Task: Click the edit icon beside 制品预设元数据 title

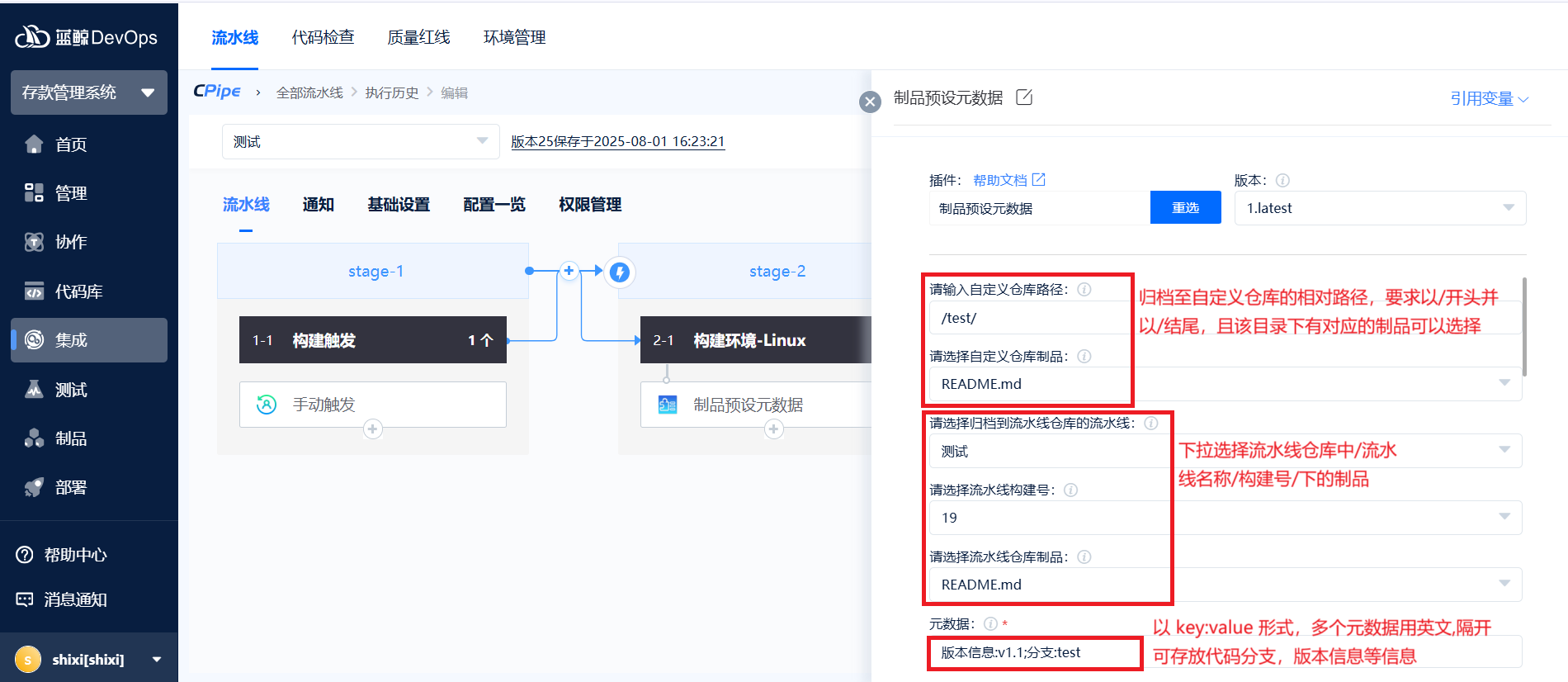Action: [x=1024, y=97]
